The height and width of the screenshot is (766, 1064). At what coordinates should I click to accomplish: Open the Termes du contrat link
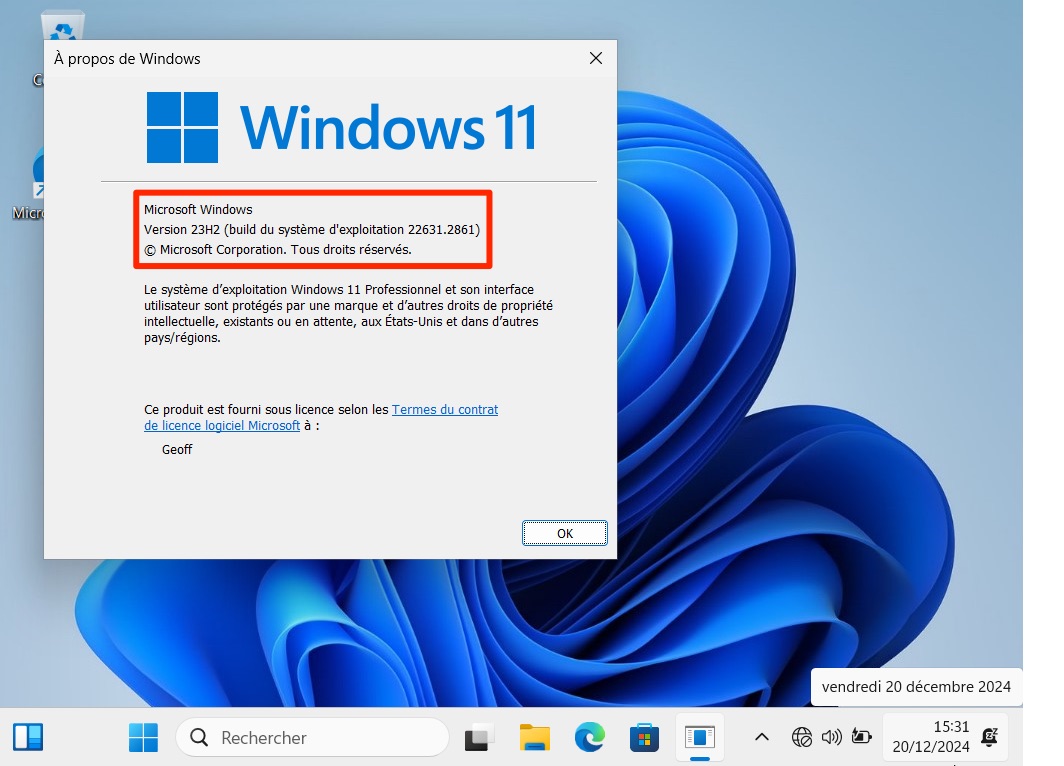click(445, 410)
